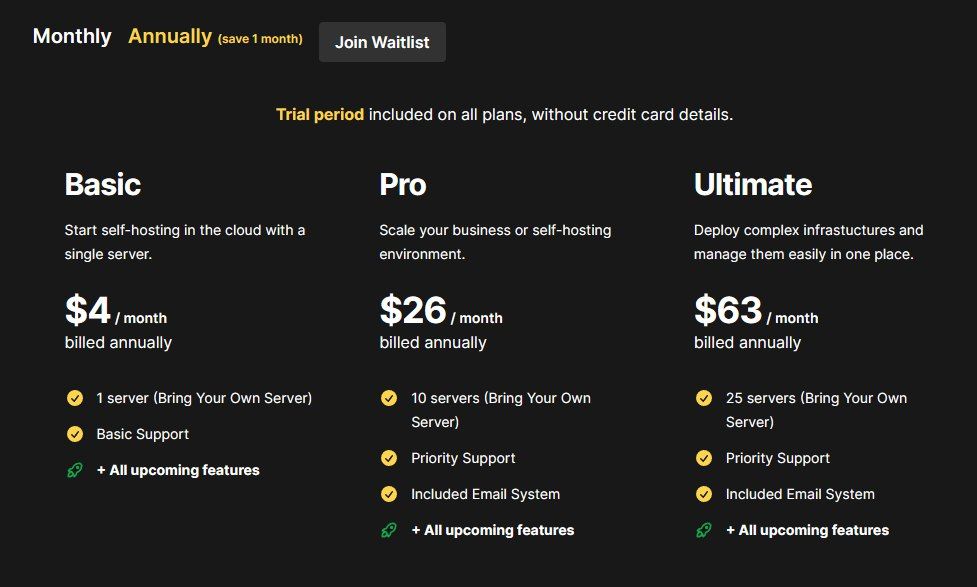Click the Join Waitlist button
977x587 pixels.
pos(382,42)
